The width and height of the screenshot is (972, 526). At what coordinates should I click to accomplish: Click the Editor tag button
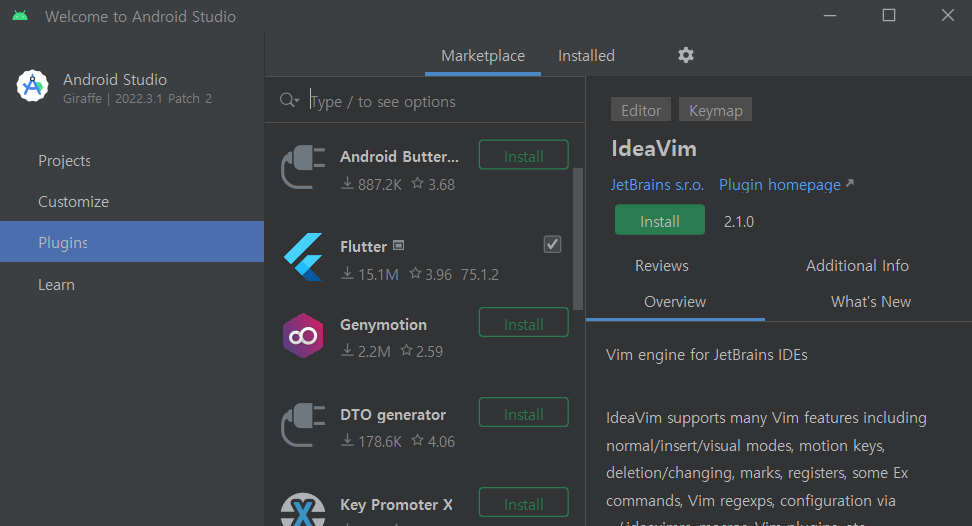tap(641, 110)
